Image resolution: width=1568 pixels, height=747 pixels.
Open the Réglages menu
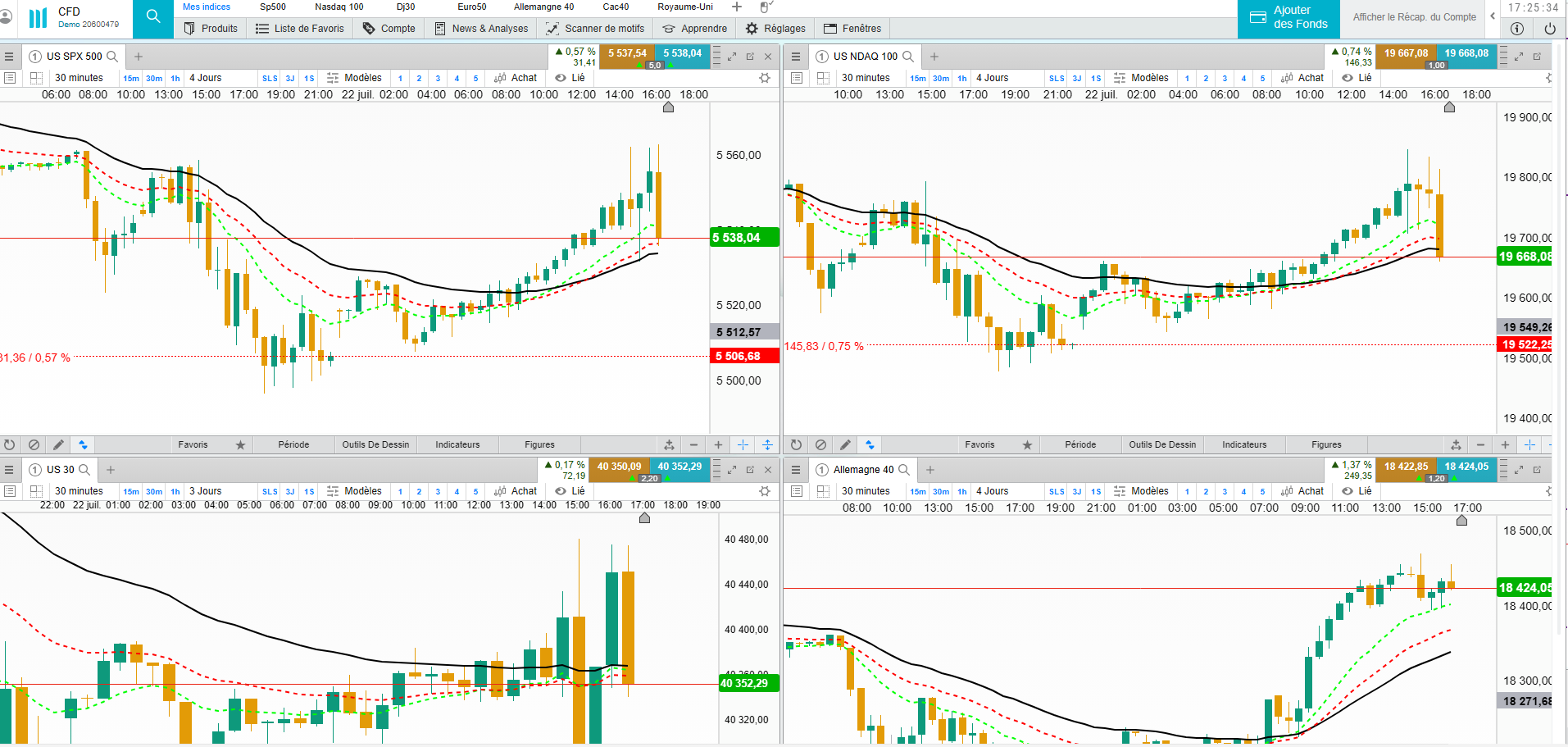[775, 29]
